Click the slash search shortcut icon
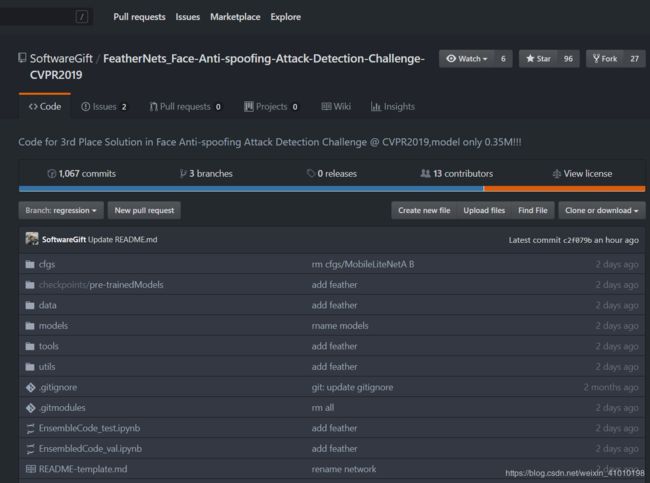650x483 pixels. click(82, 17)
